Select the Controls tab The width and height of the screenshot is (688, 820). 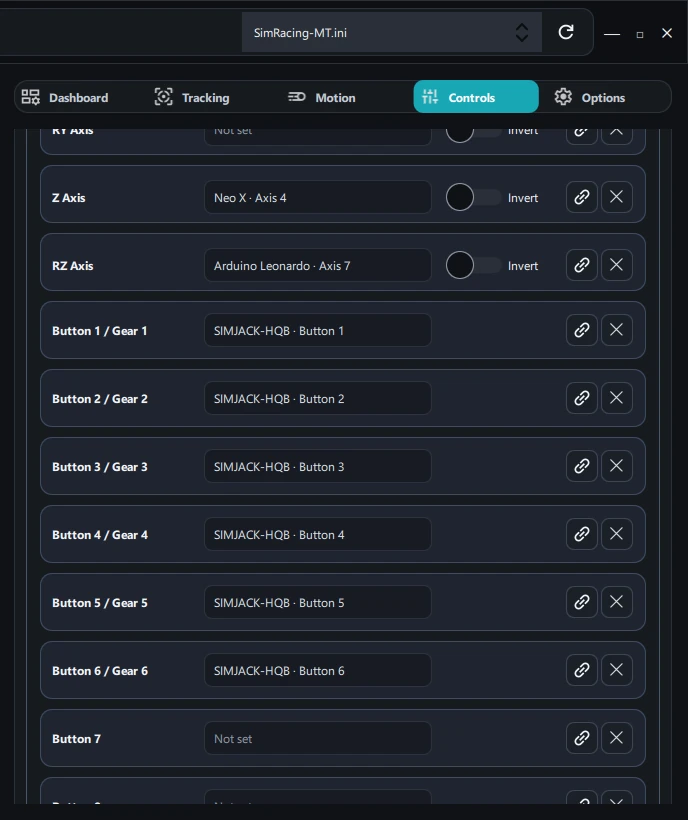tap(476, 97)
